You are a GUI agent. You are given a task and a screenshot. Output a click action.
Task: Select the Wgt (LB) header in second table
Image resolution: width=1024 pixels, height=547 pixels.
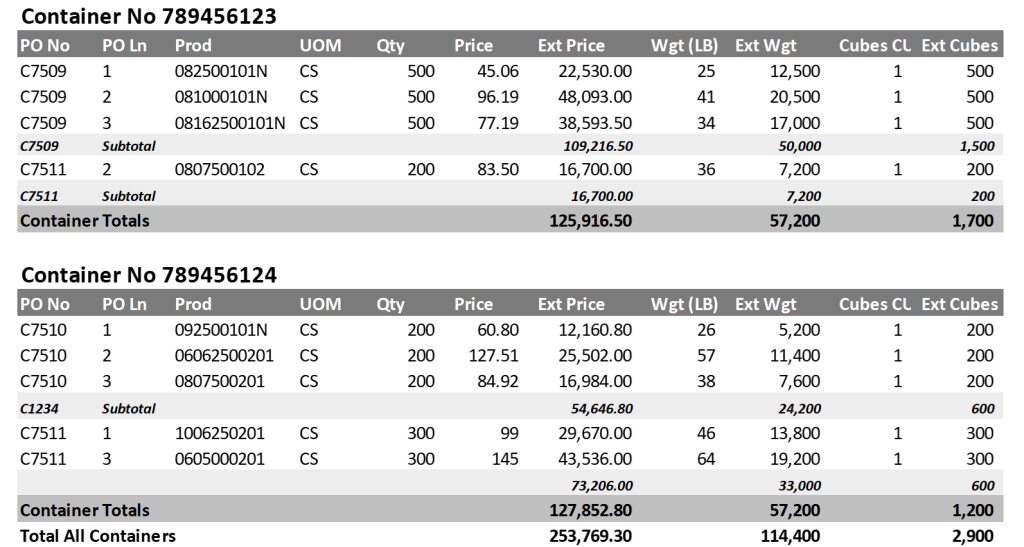[684, 304]
